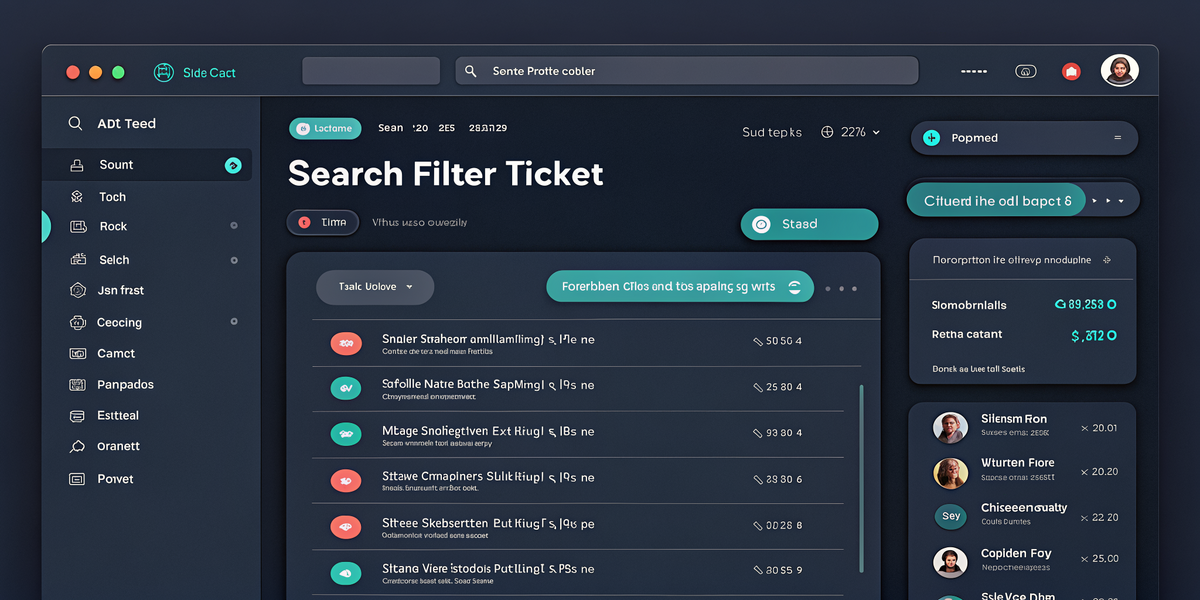This screenshot has width=1200, height=600.
Task: Click the rounded icon left of the red notification
Action: 1025,71
